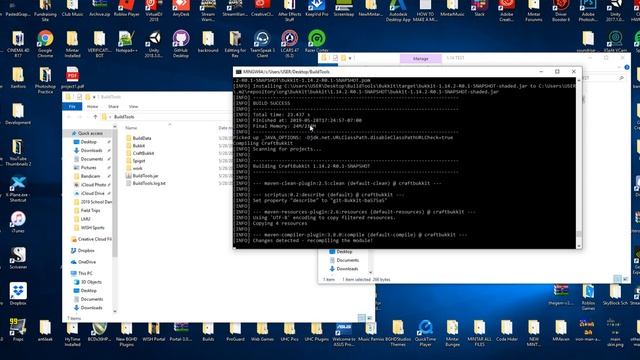Open Editing for Ray desktop folder
640x360 pixels.
pos(235,43)
